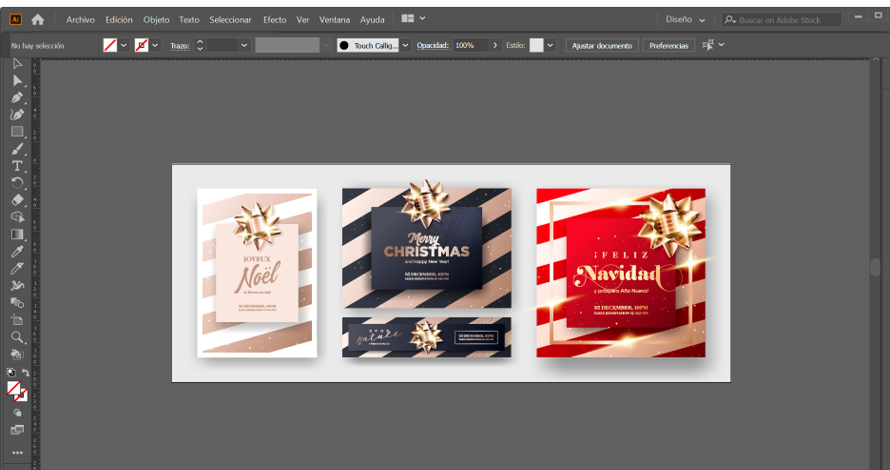Open the Ayuda menu
890x470 pixels.
(372, 19)
